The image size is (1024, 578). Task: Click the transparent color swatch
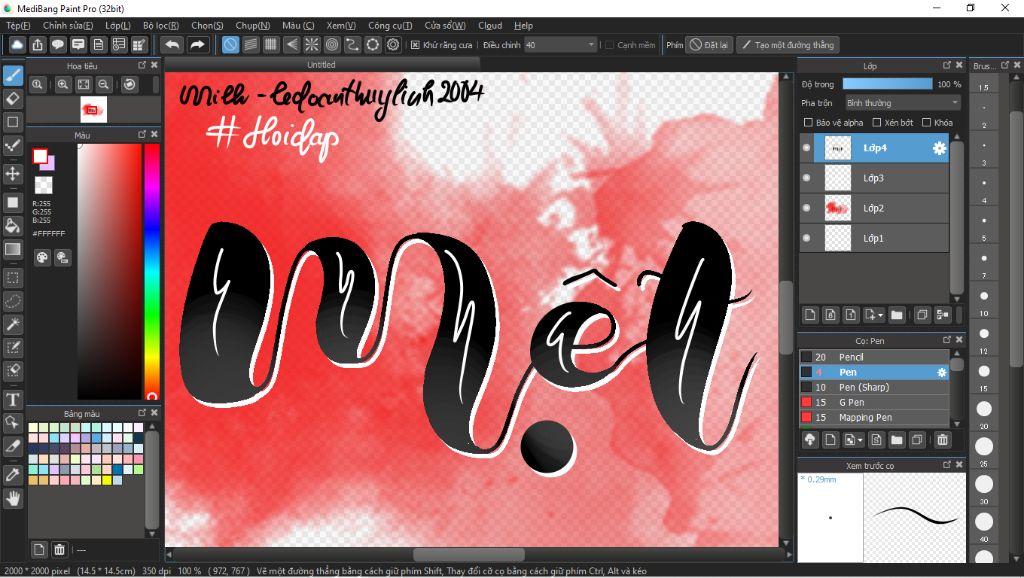pos(44,185)
